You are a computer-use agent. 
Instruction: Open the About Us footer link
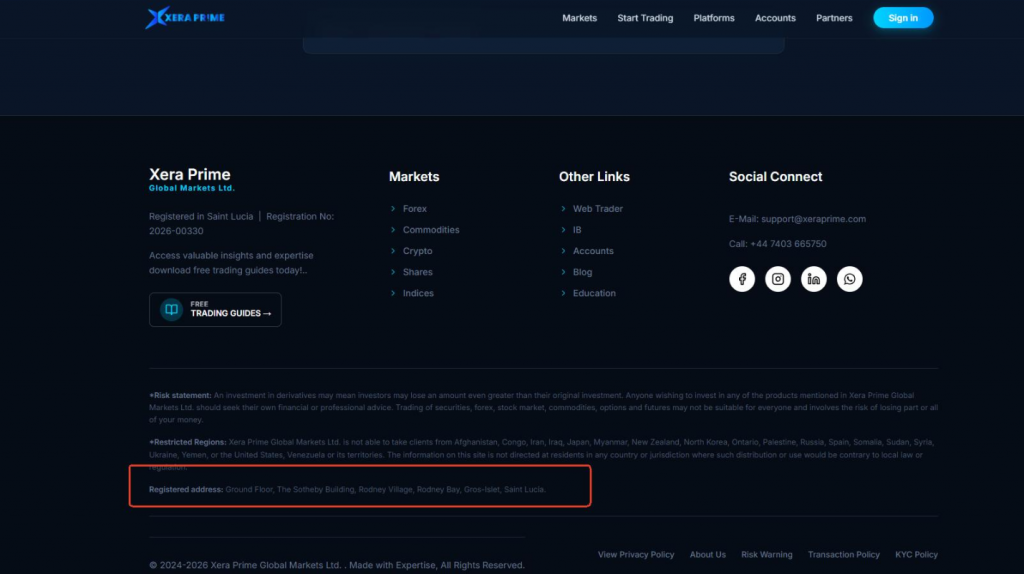pyautogui.click(x=707, y=554)
